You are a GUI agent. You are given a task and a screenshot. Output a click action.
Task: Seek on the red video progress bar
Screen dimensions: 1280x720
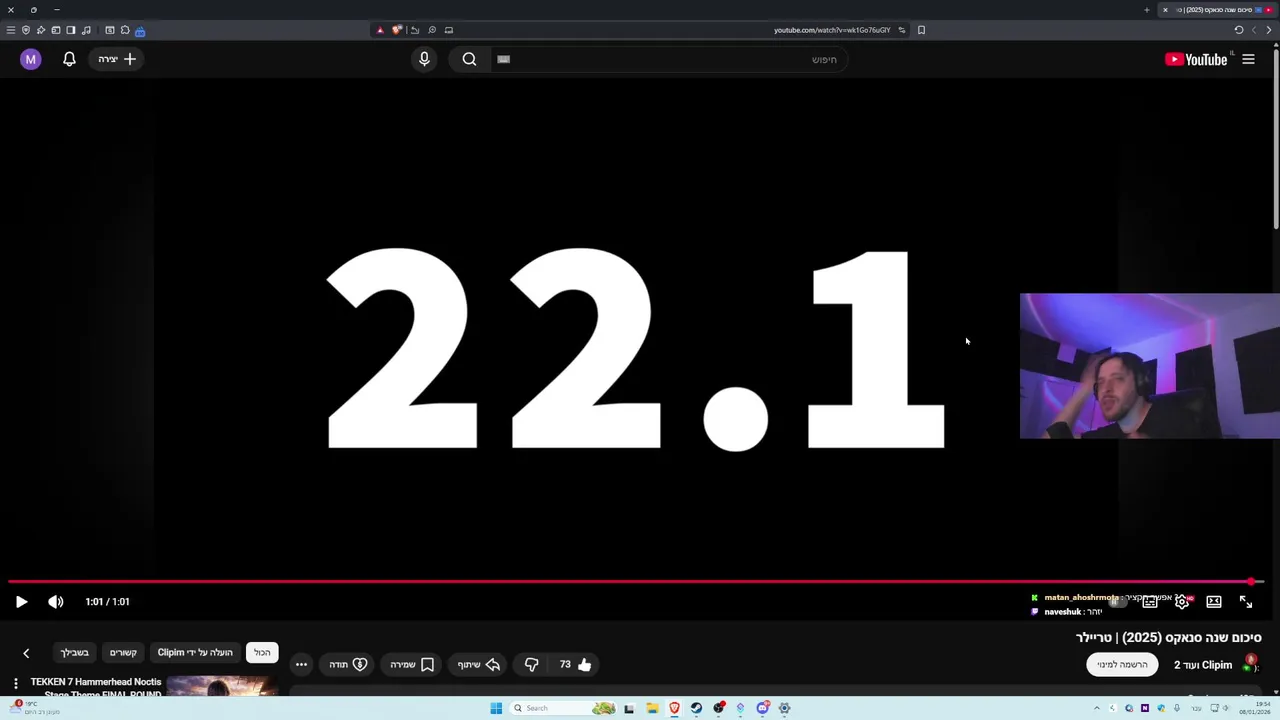pyautogui.click(x=636, y=581)
